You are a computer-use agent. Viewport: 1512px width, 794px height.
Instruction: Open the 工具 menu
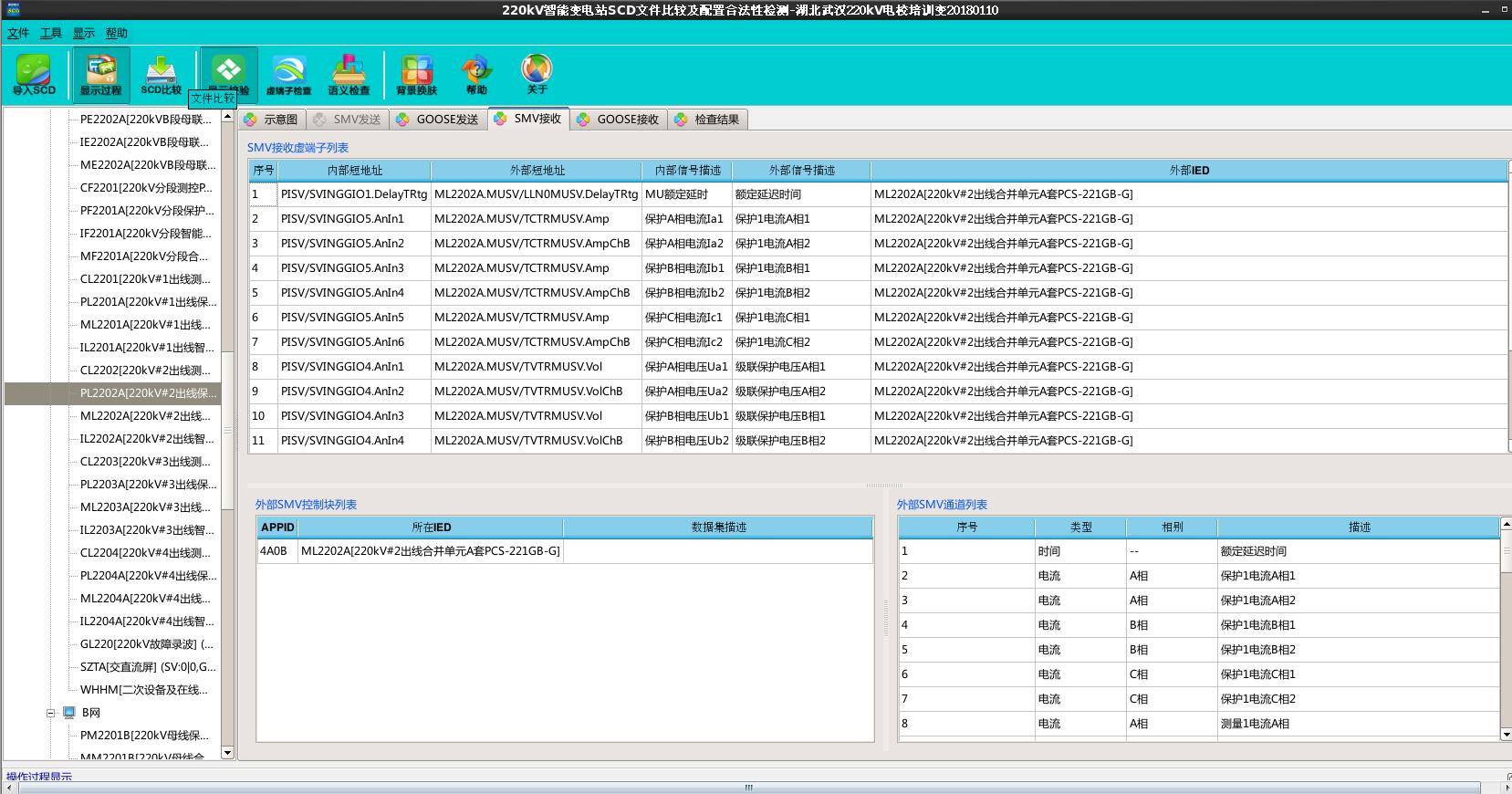pyautogui.click(x=51, y=33)
